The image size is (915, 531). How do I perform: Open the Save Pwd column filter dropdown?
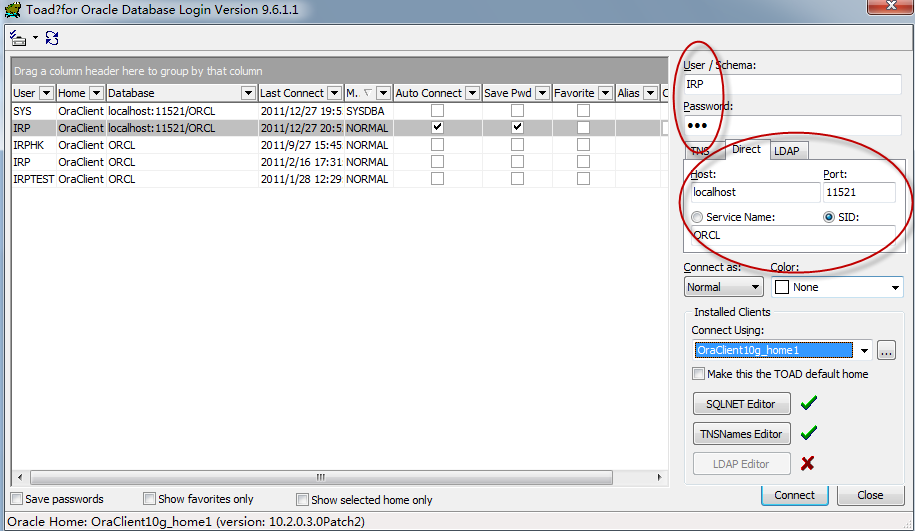[x=543, y=93]
